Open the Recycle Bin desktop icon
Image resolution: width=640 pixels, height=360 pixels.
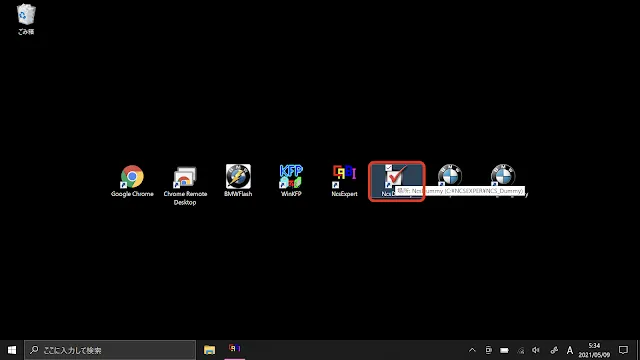26,19
